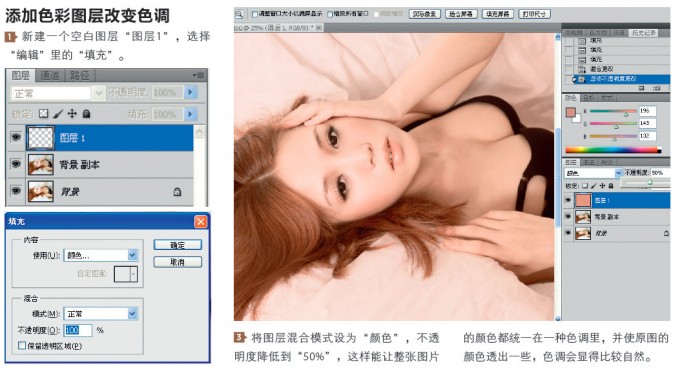Image resolution: width=673 pixels, height=368 pixels.
Task: Click the color spectrum ramp bar
Action: click(613, 150)
